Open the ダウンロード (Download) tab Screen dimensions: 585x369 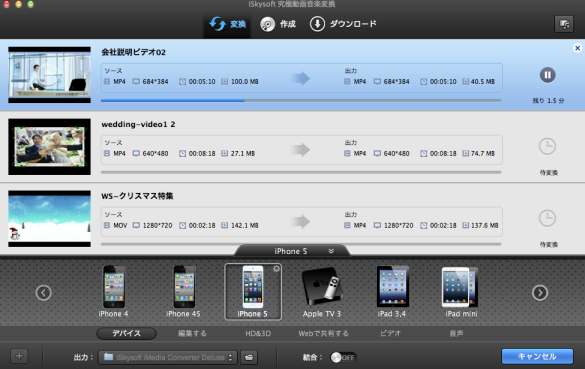343,24
